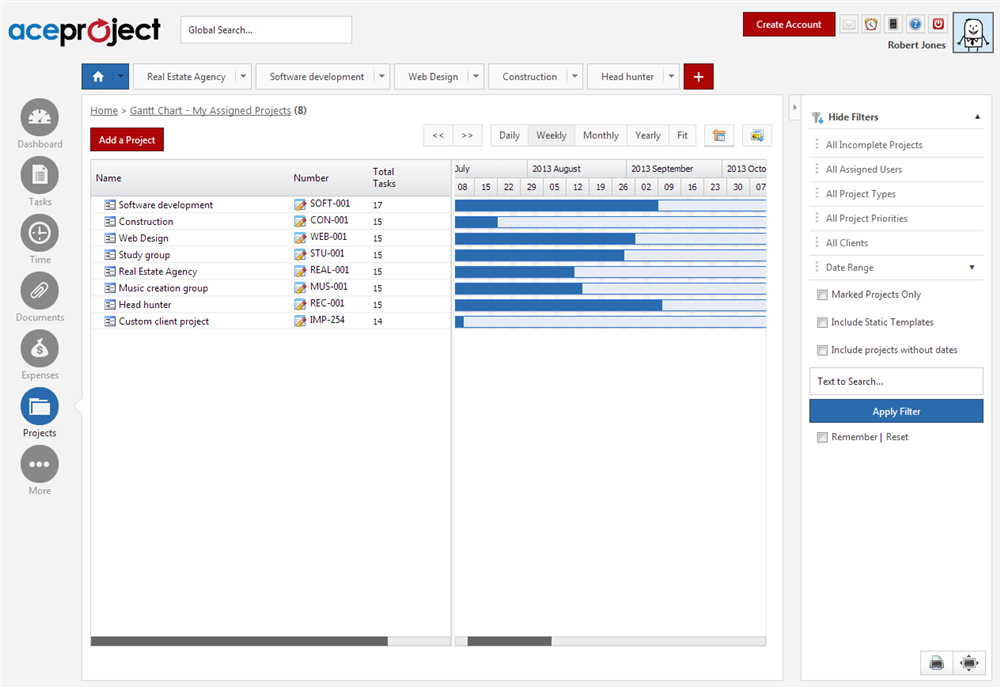Click the logout power icon

(937, 24)
